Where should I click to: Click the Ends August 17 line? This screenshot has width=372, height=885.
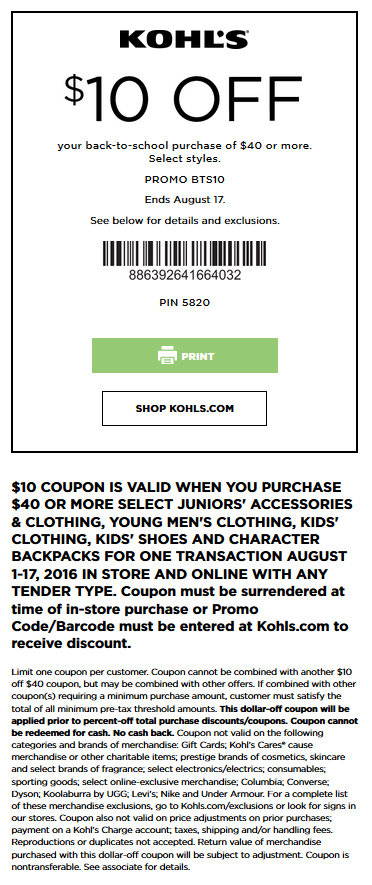pyautogui.click(x=185, y=200)
